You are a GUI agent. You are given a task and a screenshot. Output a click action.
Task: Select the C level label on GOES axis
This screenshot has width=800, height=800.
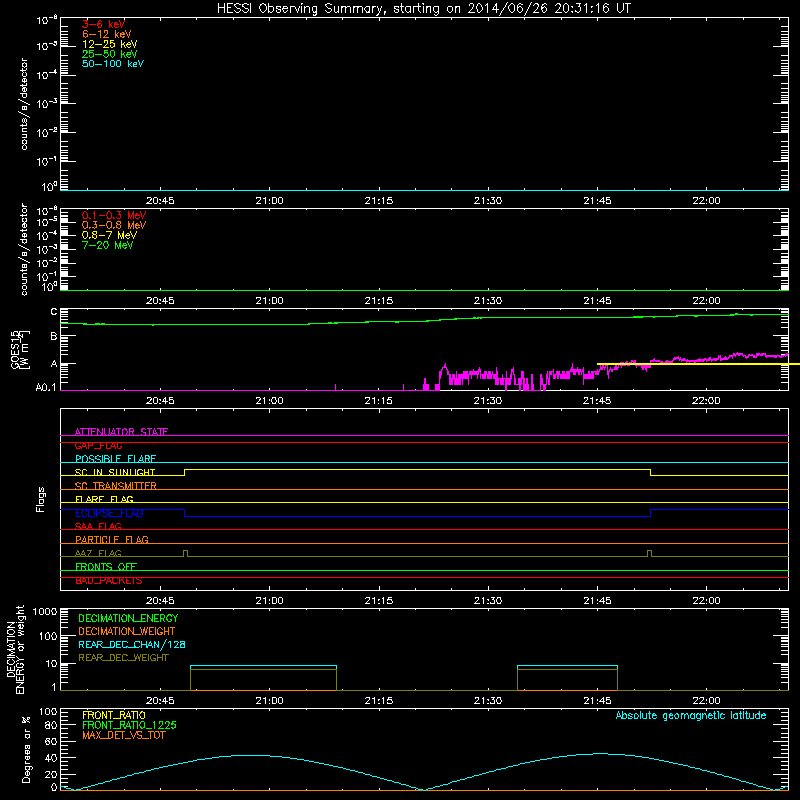pyautogui.click(x=54, y=312)
